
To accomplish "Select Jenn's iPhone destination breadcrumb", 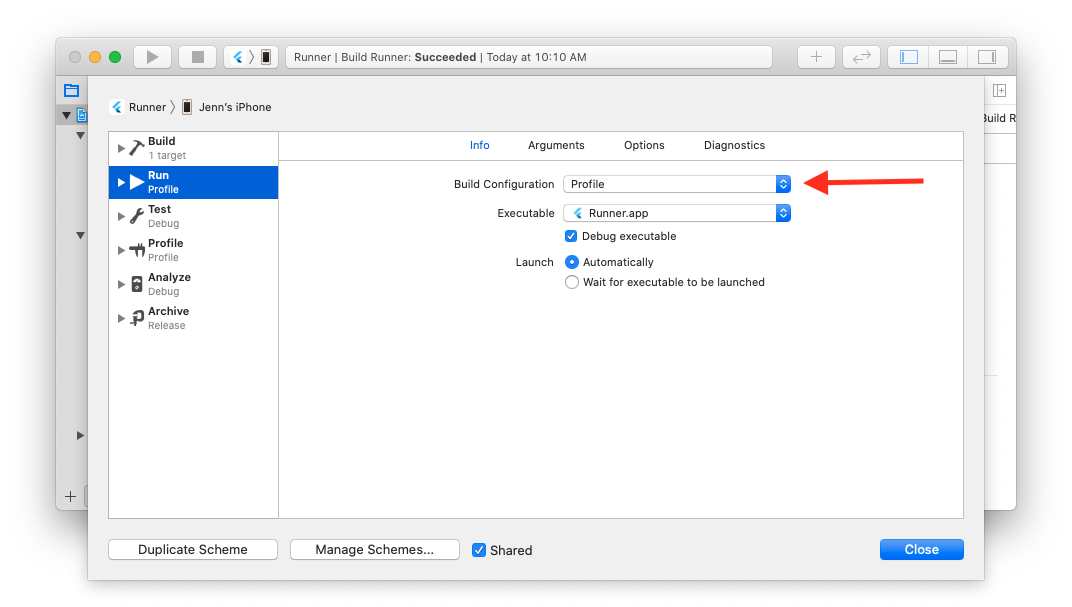I will pyautogui.click(x=234, y=107).
